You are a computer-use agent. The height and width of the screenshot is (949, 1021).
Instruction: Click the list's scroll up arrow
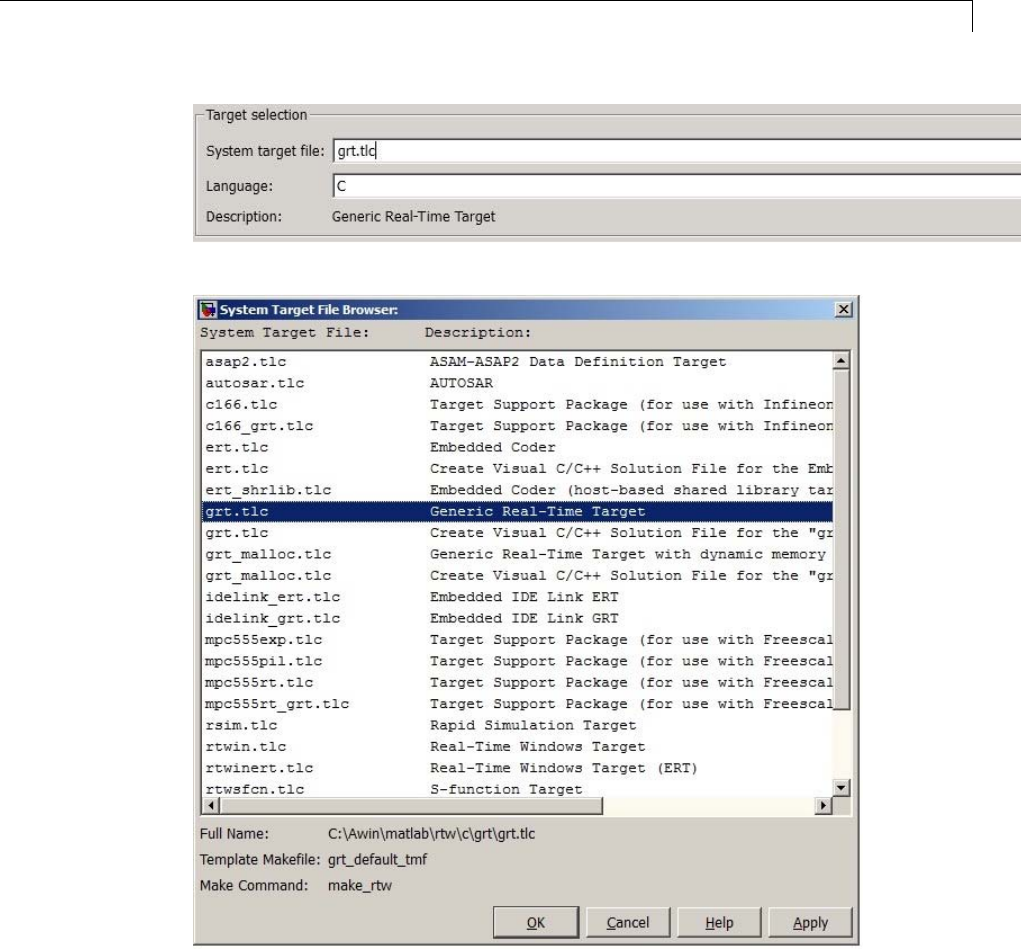coord(841,360)
